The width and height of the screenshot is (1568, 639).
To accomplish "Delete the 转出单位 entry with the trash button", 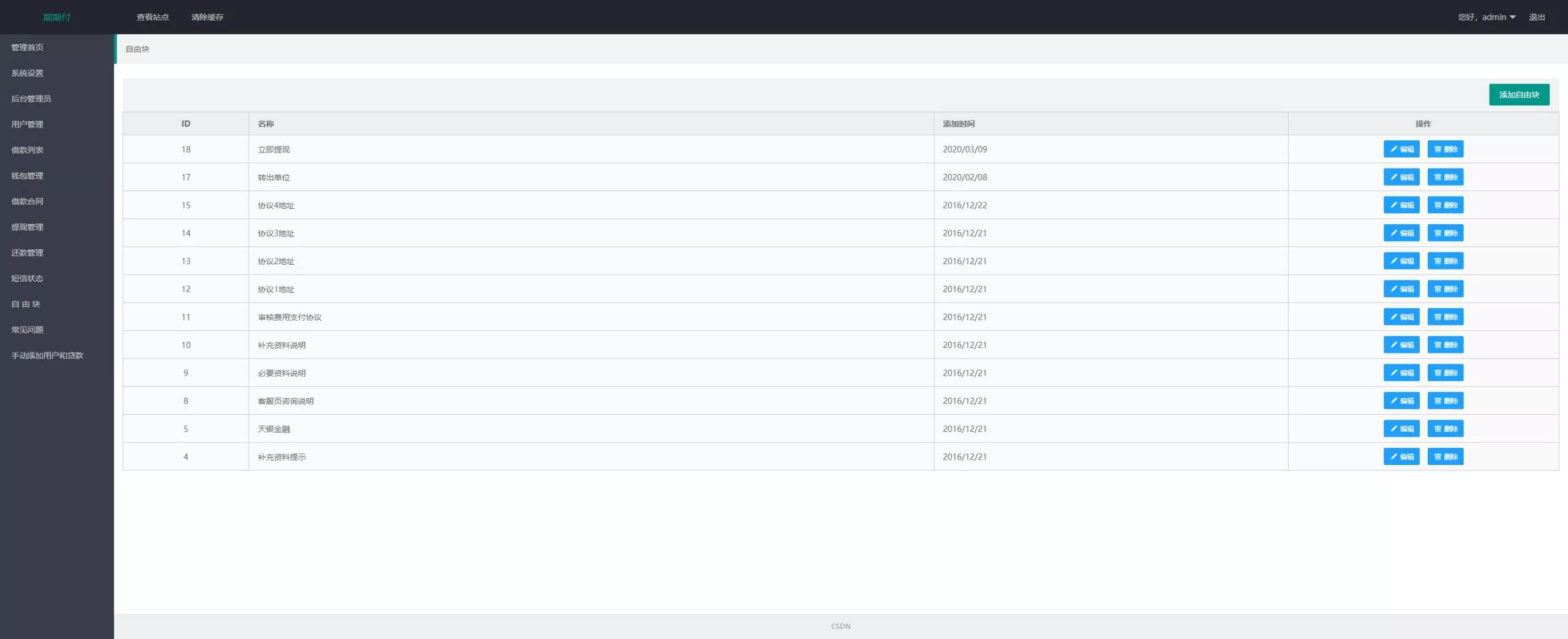I will 1445,177.
